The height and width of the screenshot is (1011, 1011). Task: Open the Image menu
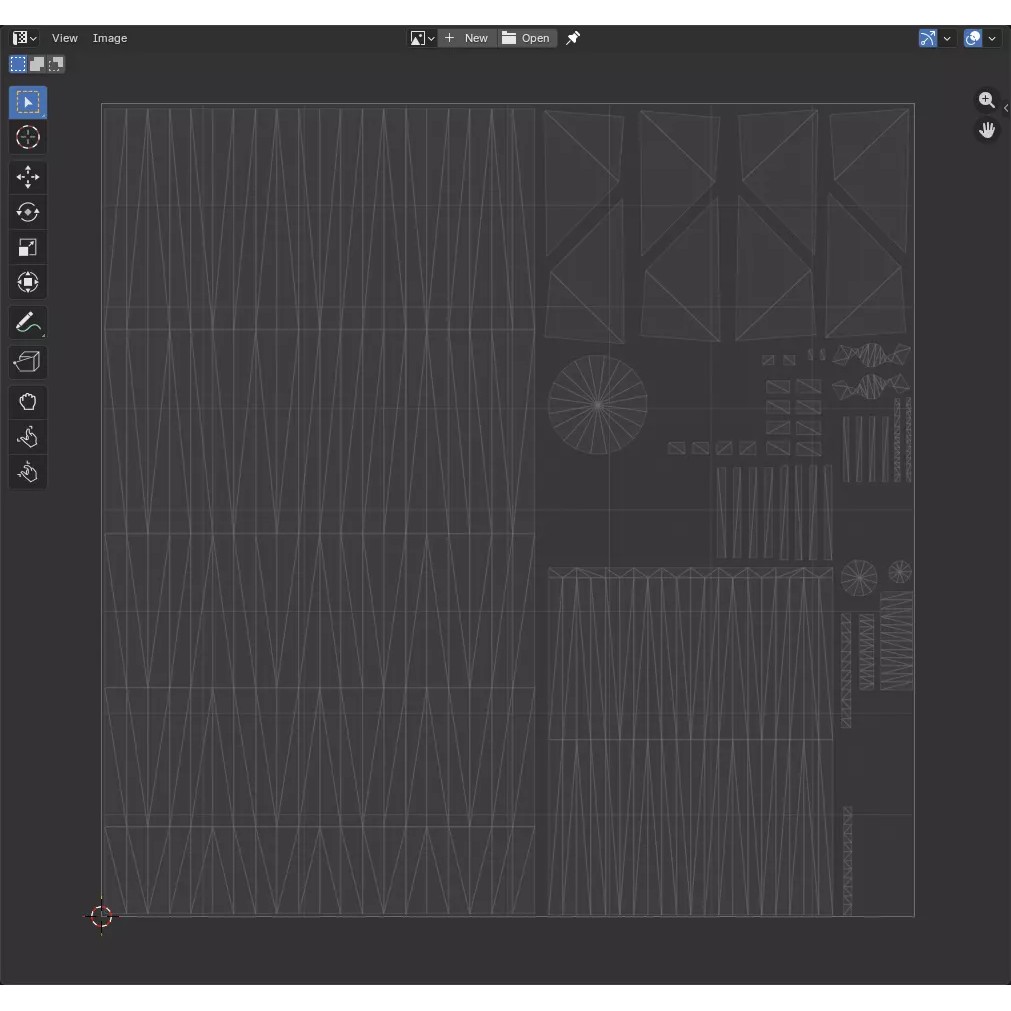(110, 38)
